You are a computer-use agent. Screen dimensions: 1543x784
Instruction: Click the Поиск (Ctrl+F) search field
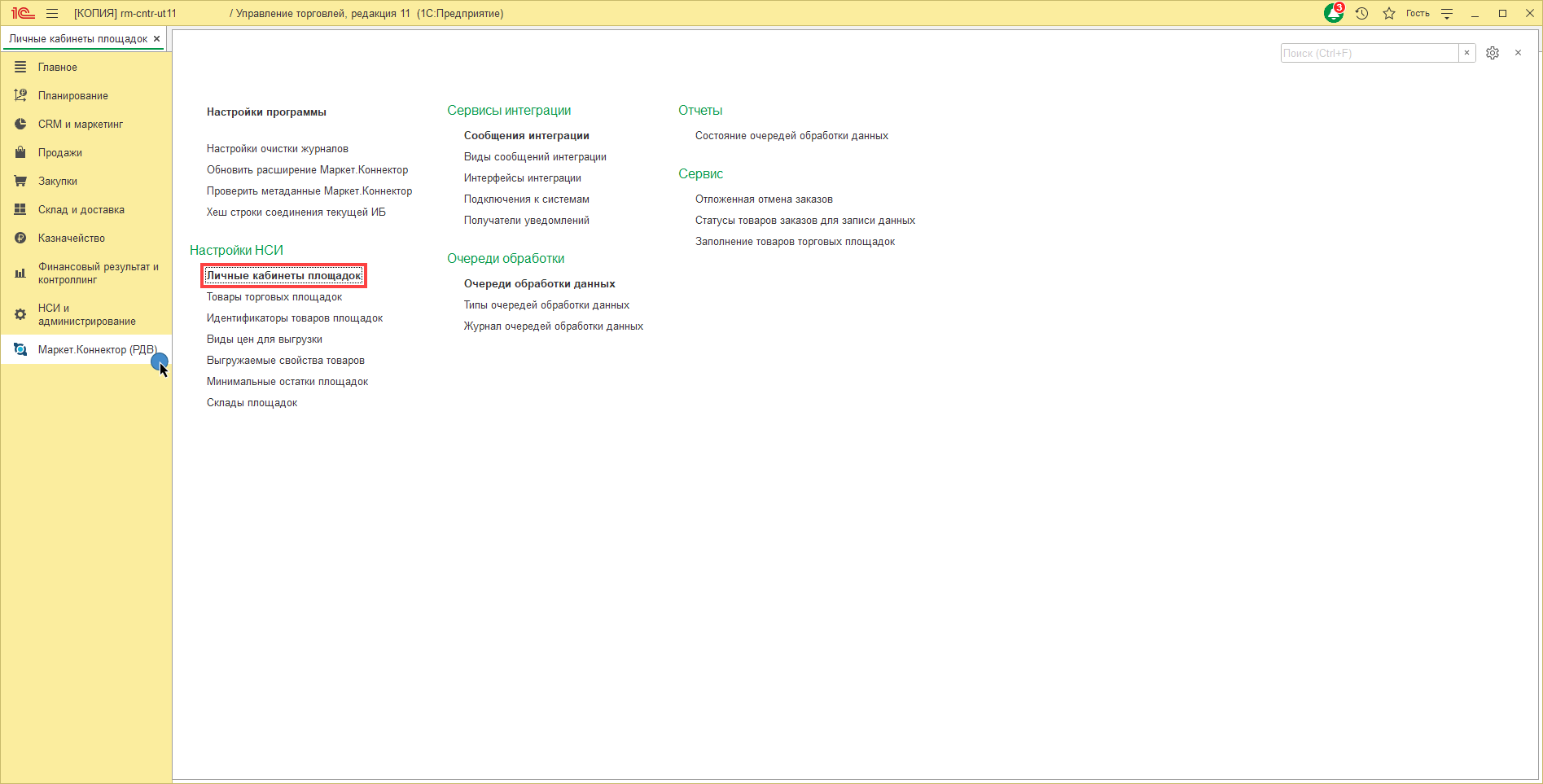1370,53
